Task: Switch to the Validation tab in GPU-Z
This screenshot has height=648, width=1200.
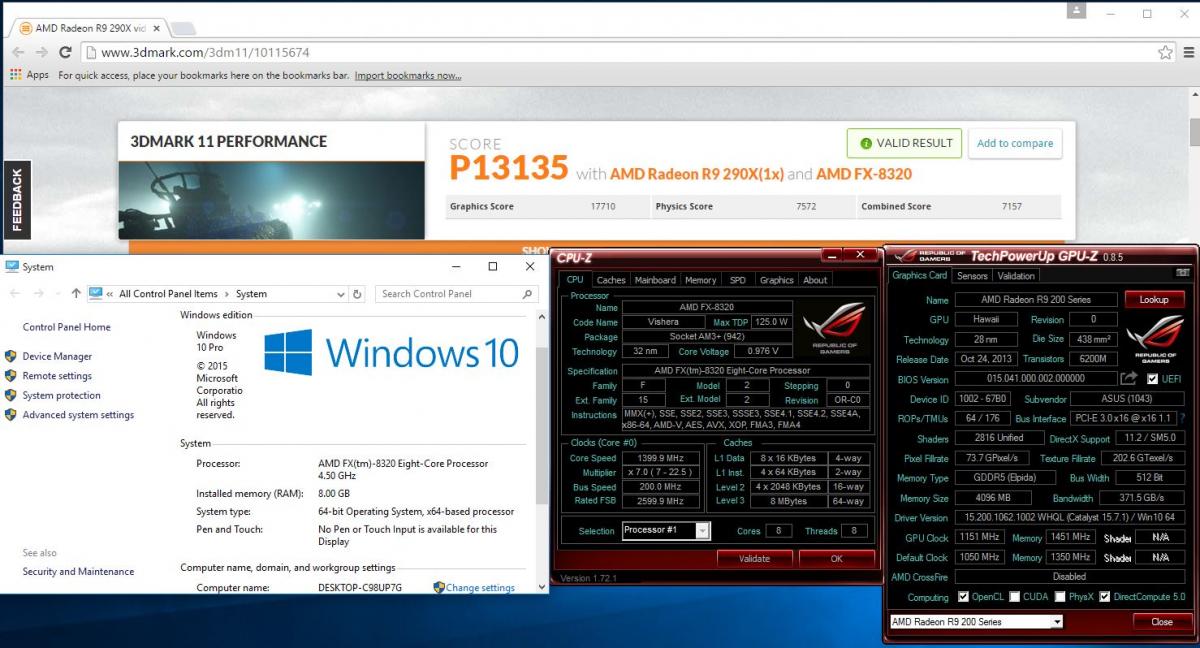Action: tap(1016, 276)
